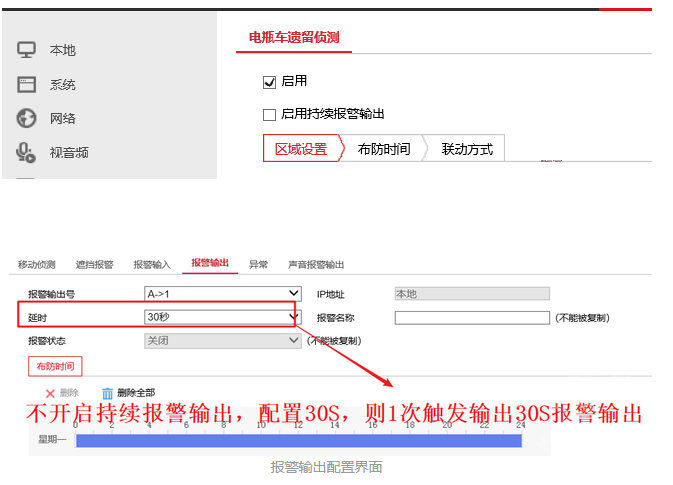Enable the 启用持续报警输出 checkbox
Image resolution: width=673 pixels, height=485 pixels.
click(x=269, y=115)
